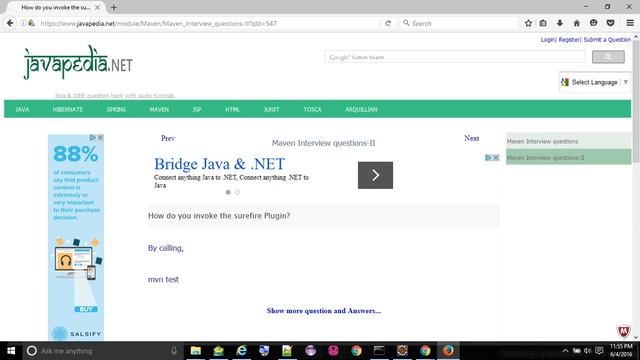Open the Firefox hamburger menu
This screenshot has width=640, height=360.
630,23
